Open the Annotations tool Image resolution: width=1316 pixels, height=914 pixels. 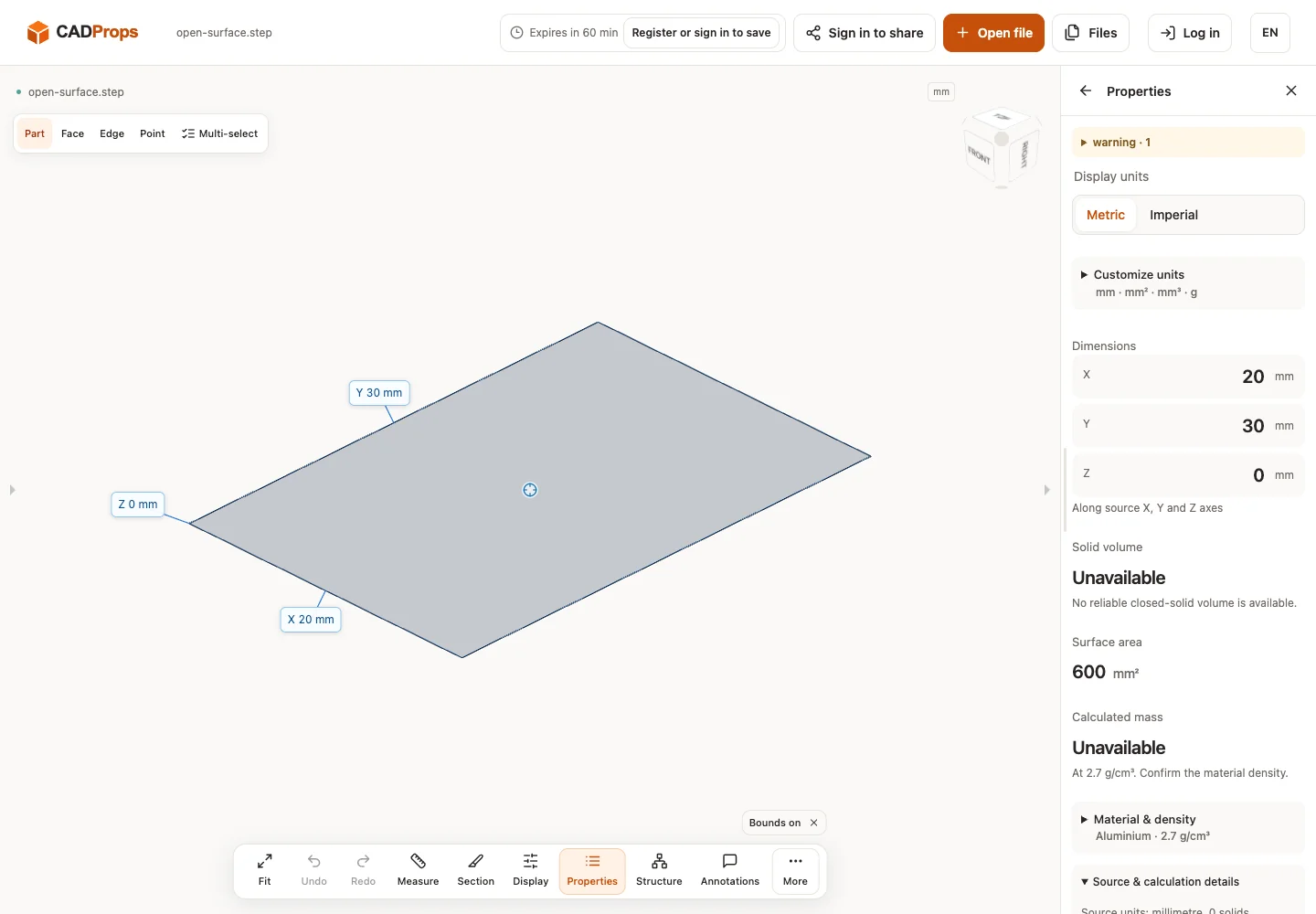(729, 871)
